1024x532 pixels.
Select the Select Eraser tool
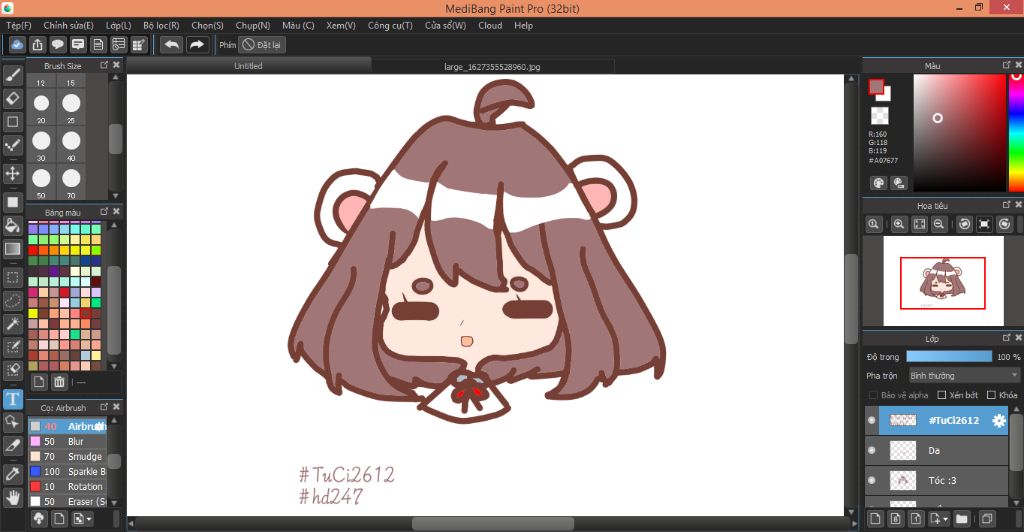pyautogui.click(x=12, y=370)
